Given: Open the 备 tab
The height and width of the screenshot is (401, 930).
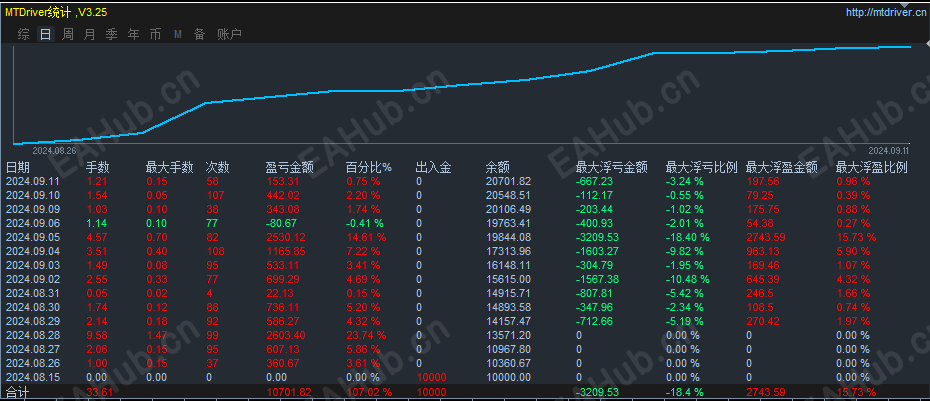Looking at the screenshot, I should [199, 34].
